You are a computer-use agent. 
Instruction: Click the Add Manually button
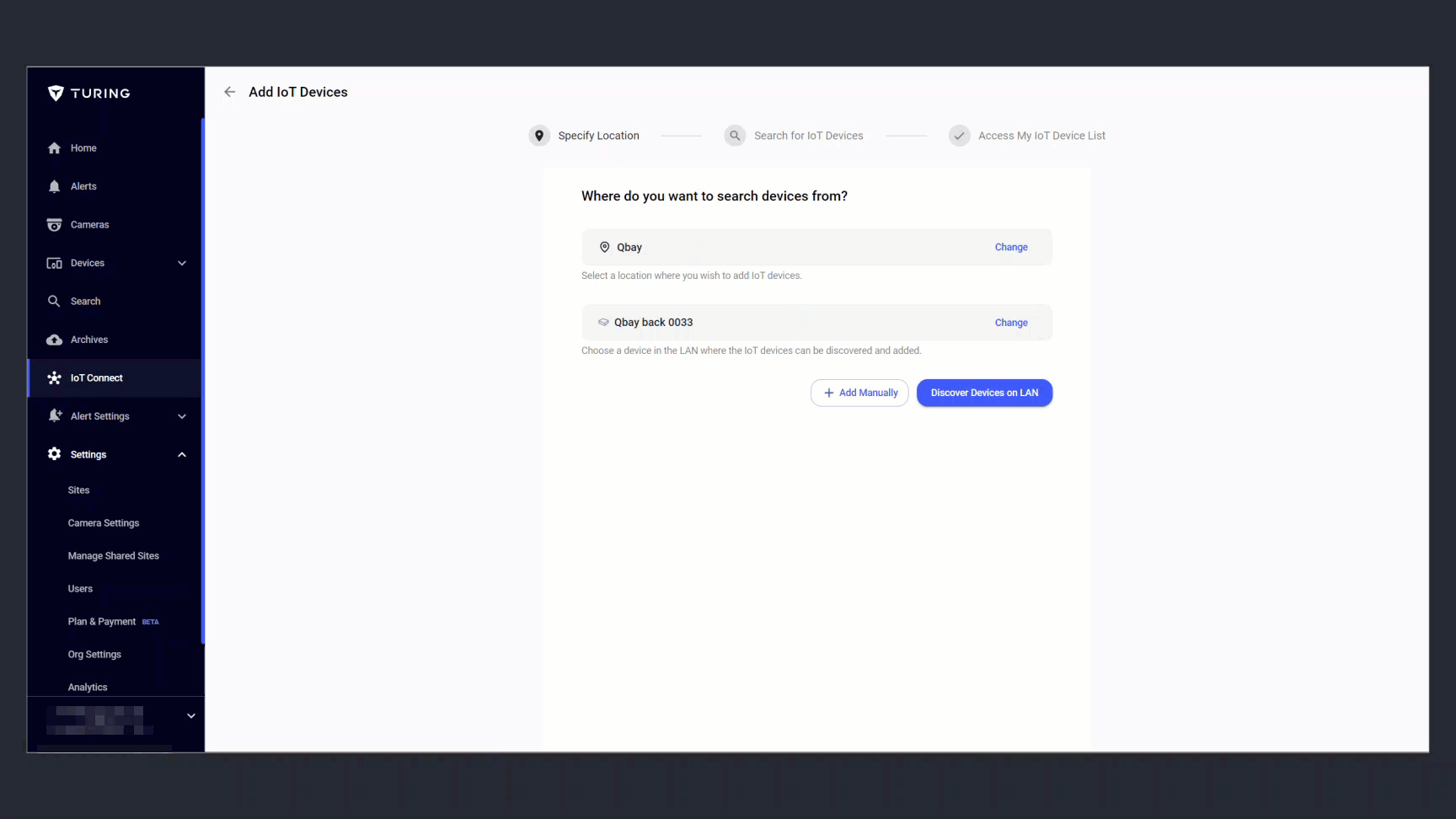[x=859, y=393]
